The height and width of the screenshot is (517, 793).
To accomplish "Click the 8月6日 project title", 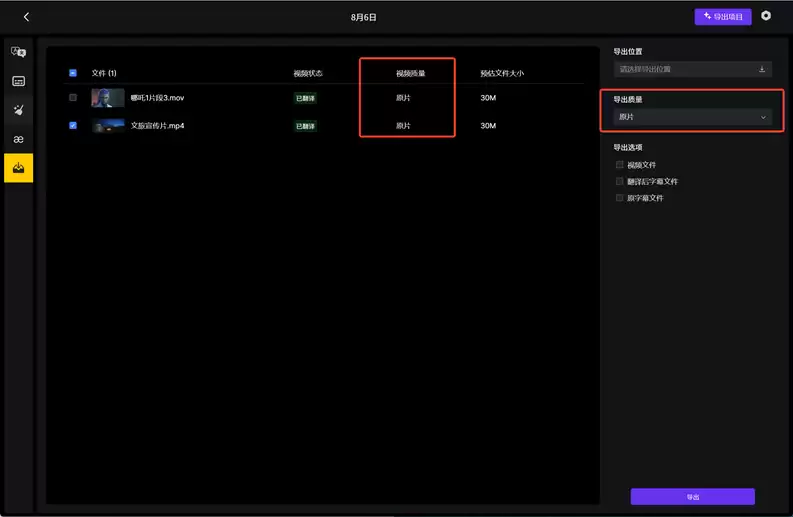I will click(x=364, y=17).
